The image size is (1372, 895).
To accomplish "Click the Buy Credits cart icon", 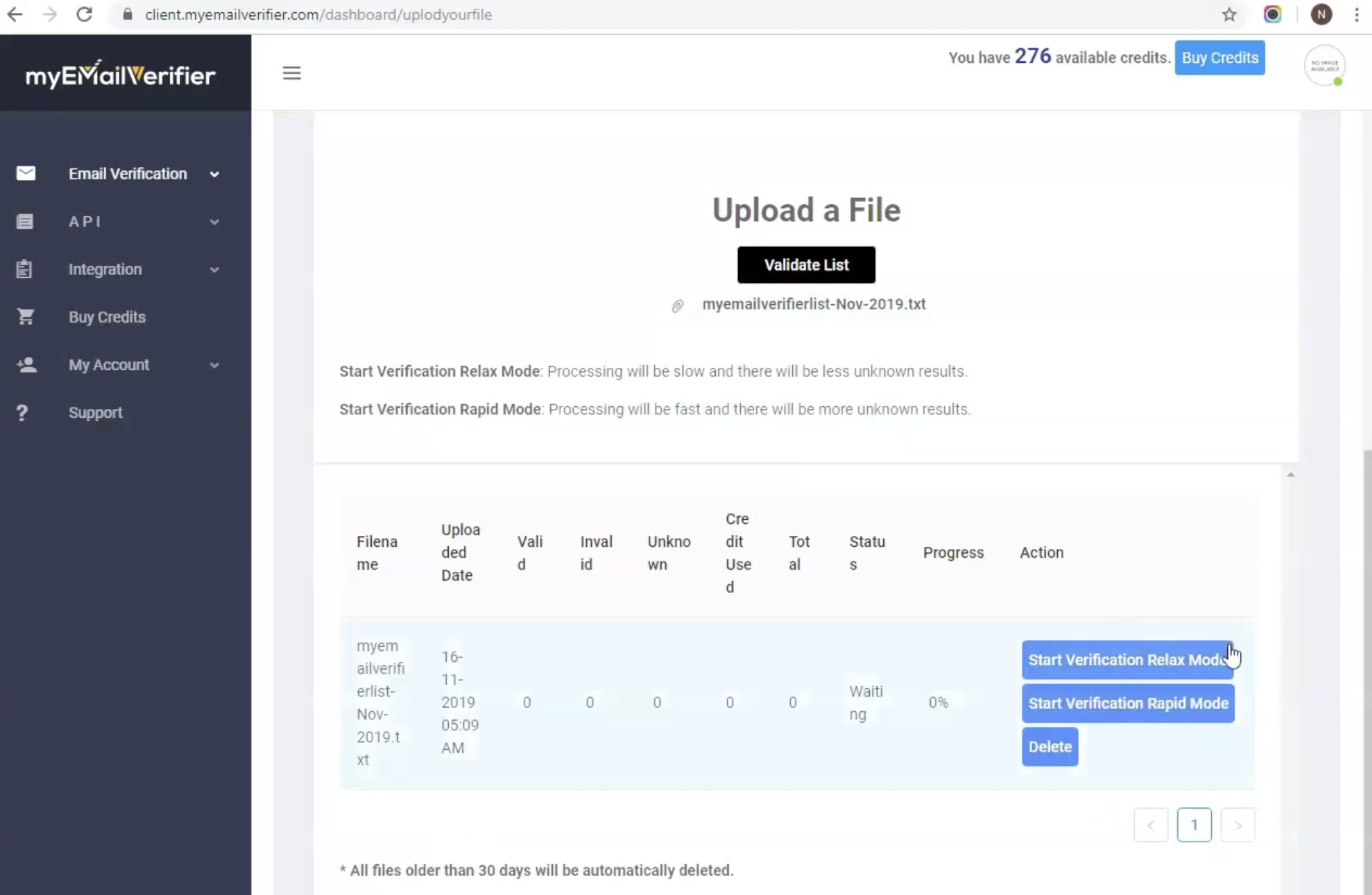I will [x=26, y=316].
